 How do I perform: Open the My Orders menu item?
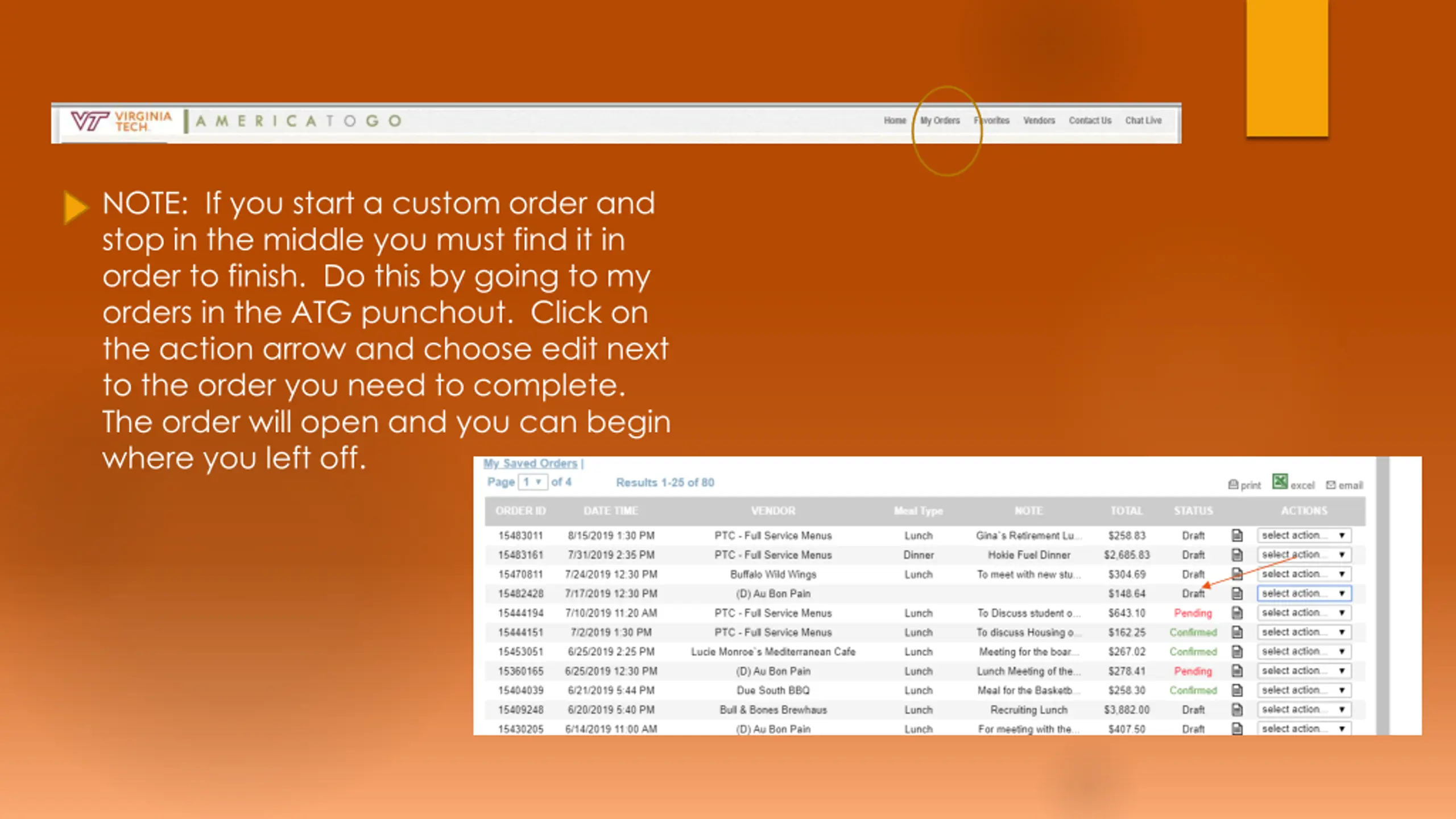click(940, 121)
